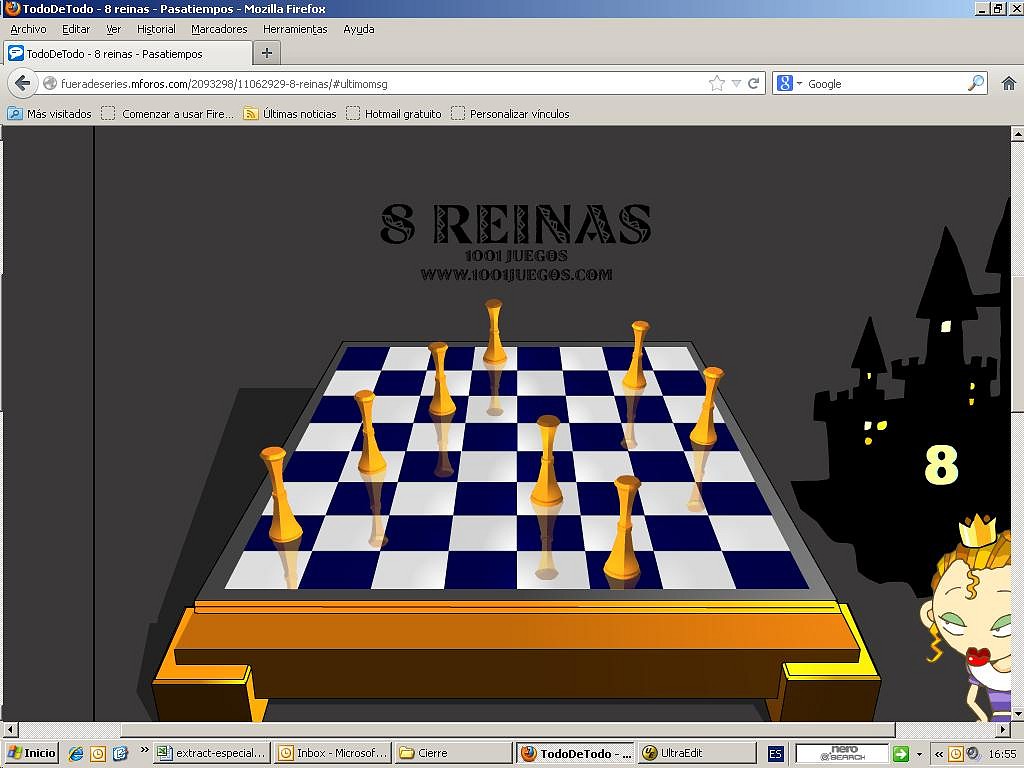The image size is (1024, 768).
Task: Open the Ver menu
Action: (x=114, y=29)
